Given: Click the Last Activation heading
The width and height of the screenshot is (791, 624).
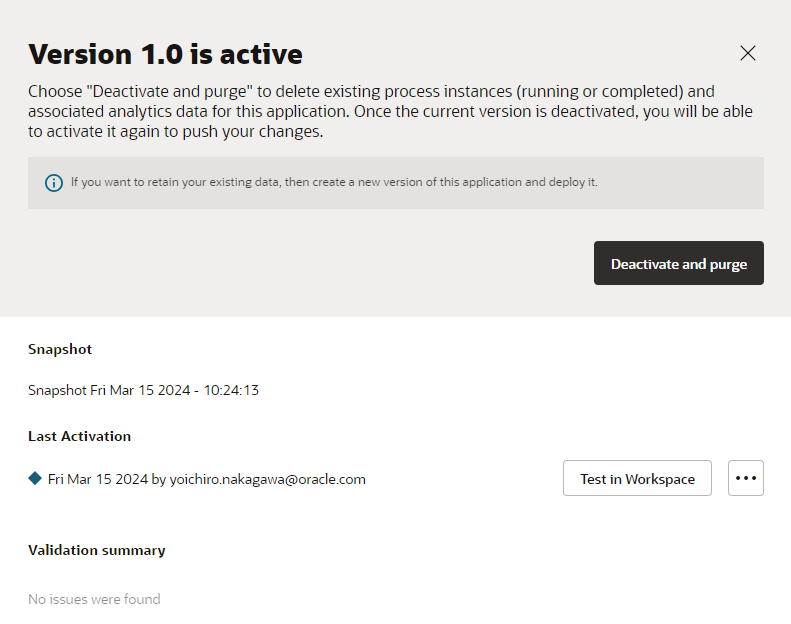Looking at the screenshot, I should coord(79,436).
